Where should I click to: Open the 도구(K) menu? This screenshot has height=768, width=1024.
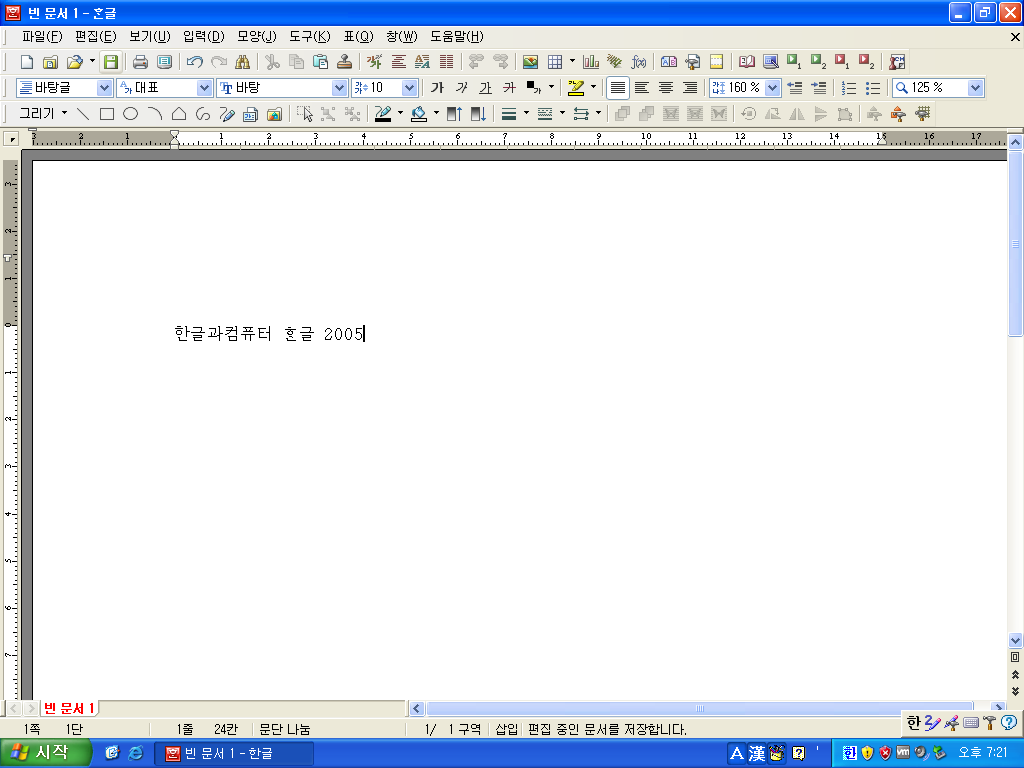coord(310,37)
